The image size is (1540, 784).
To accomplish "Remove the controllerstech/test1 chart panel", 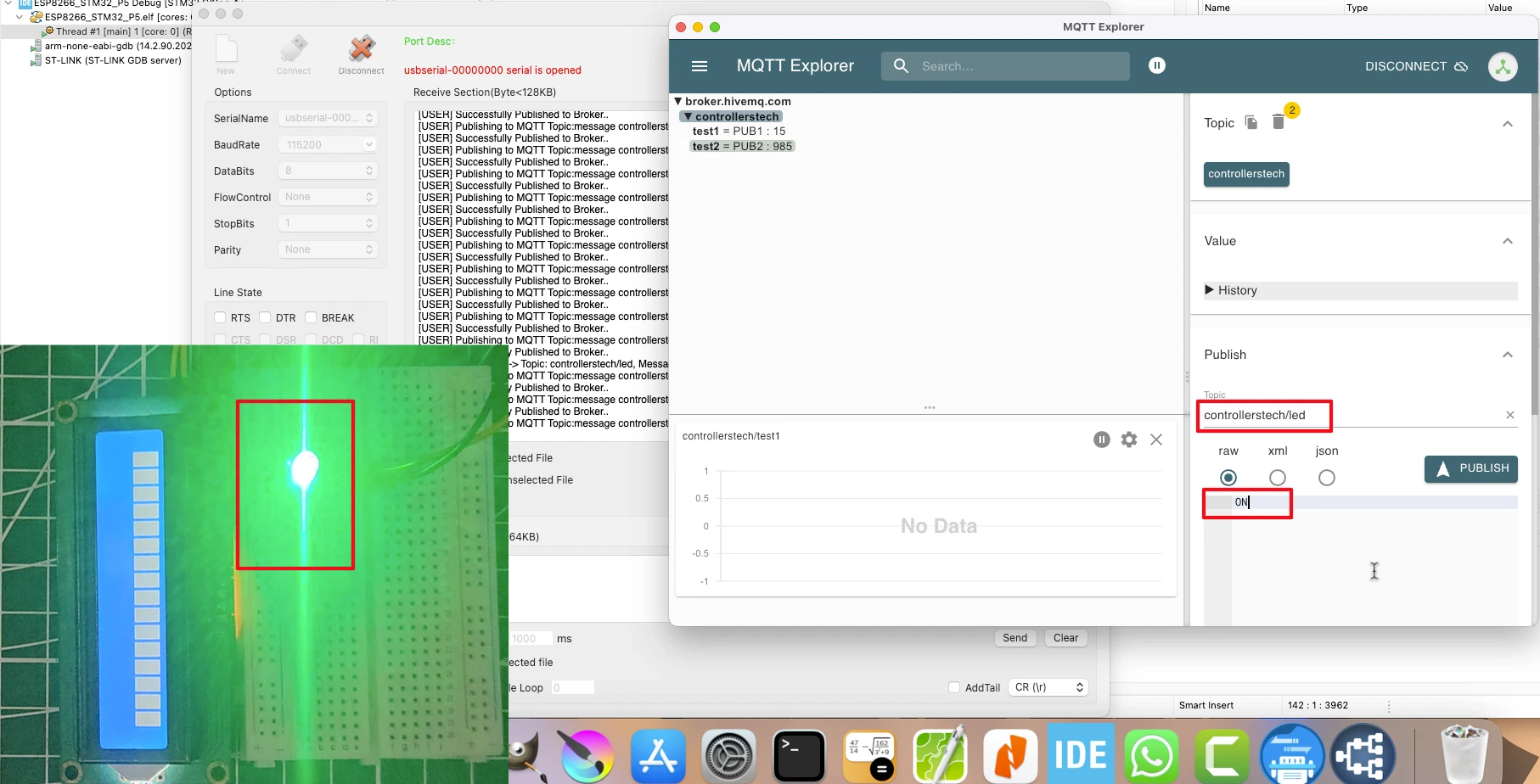I will (1156, 440).
